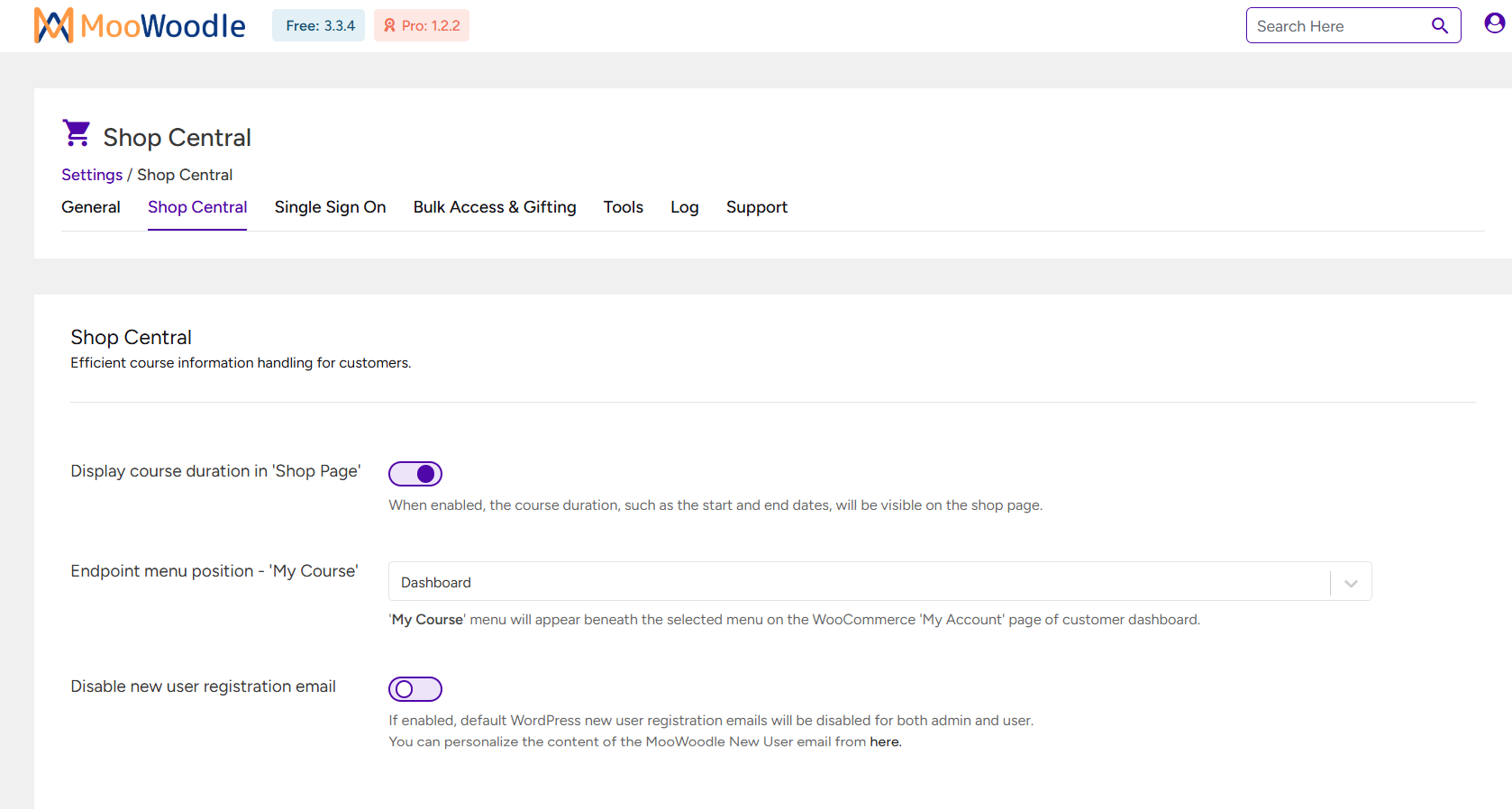Select the Shop Central tab

pyautogui.click(x=197, y=207)
